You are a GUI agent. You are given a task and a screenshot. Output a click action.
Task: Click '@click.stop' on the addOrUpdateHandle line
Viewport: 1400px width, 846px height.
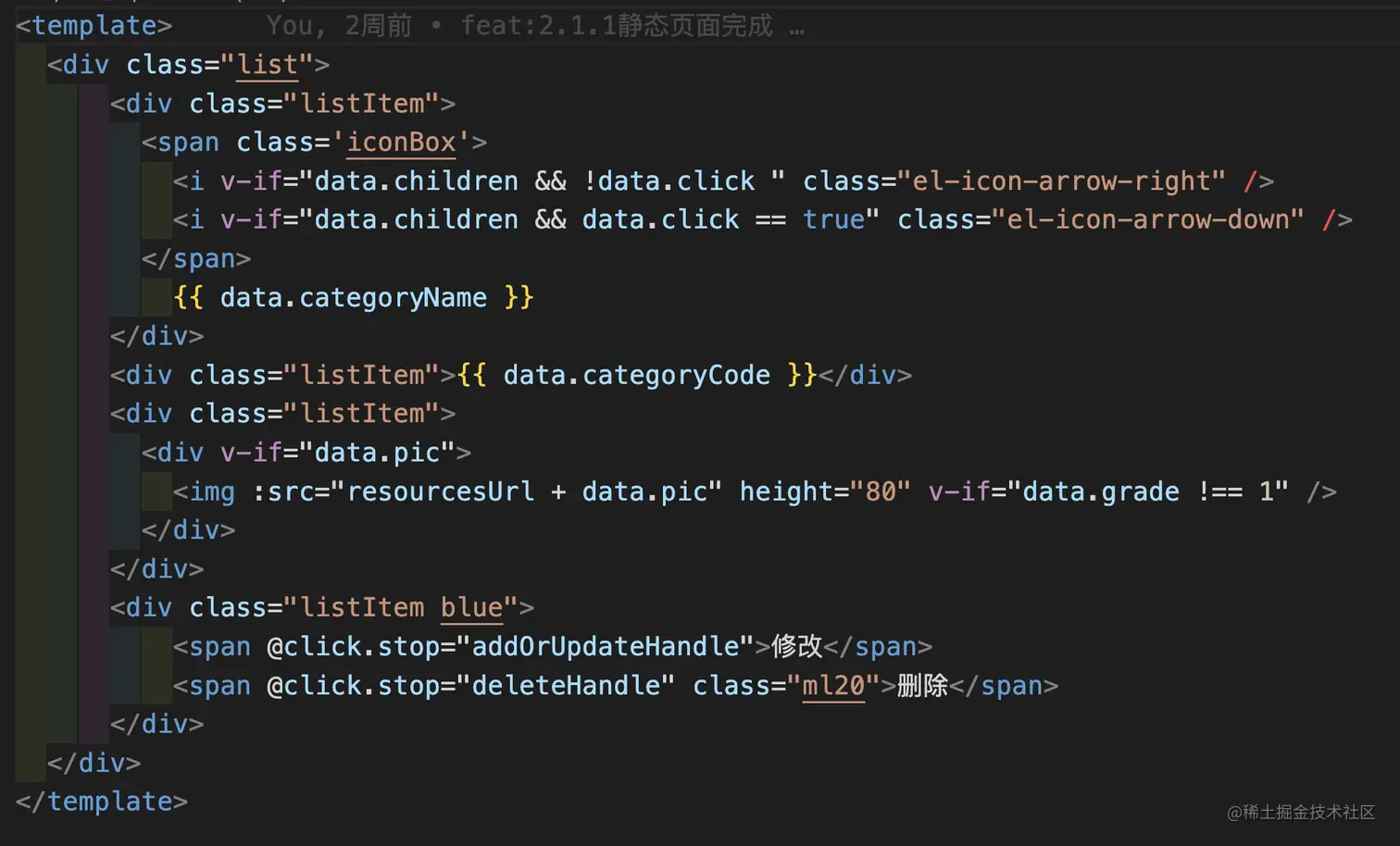353,646
